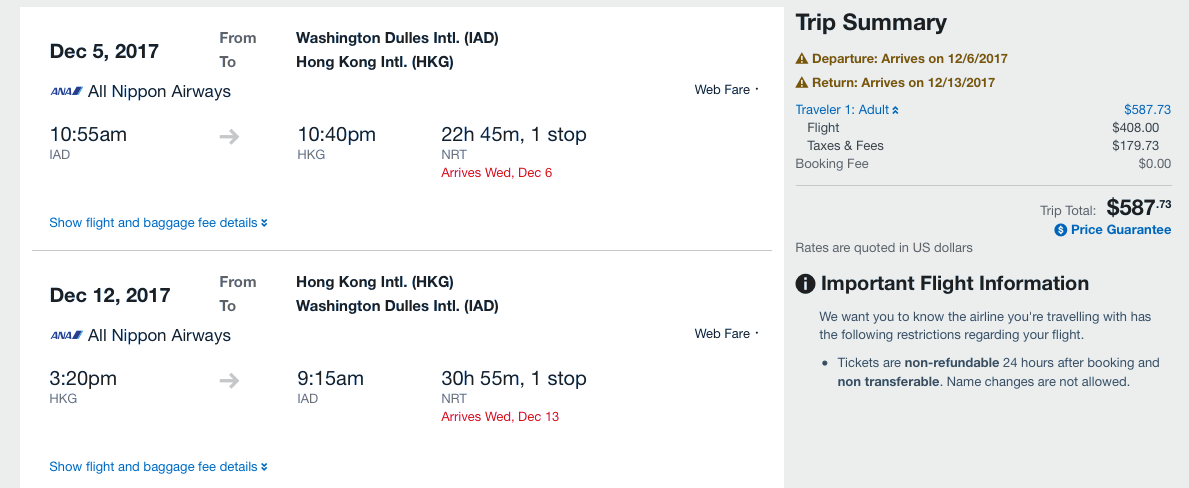1189x488 pixels.
Task: Click the Trip Total amount $587.73
Action: tap(1138, 208)
